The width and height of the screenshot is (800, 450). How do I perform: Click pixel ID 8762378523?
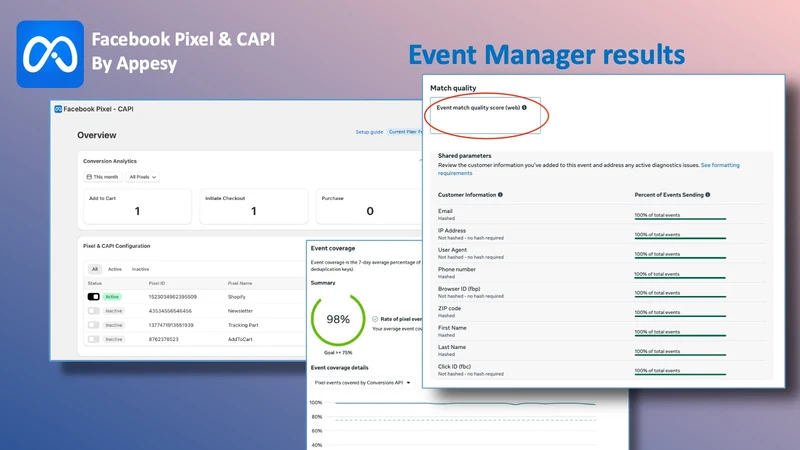click(164, 339)
